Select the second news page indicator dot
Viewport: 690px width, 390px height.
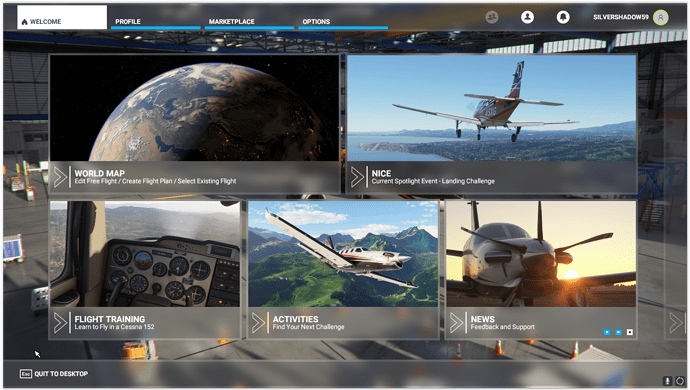[618, 332]
